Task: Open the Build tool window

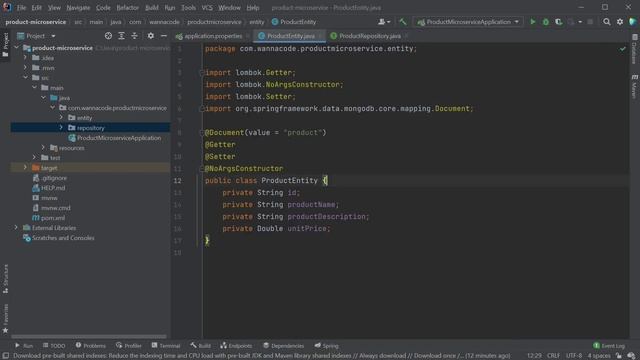Action: (200, 346)
